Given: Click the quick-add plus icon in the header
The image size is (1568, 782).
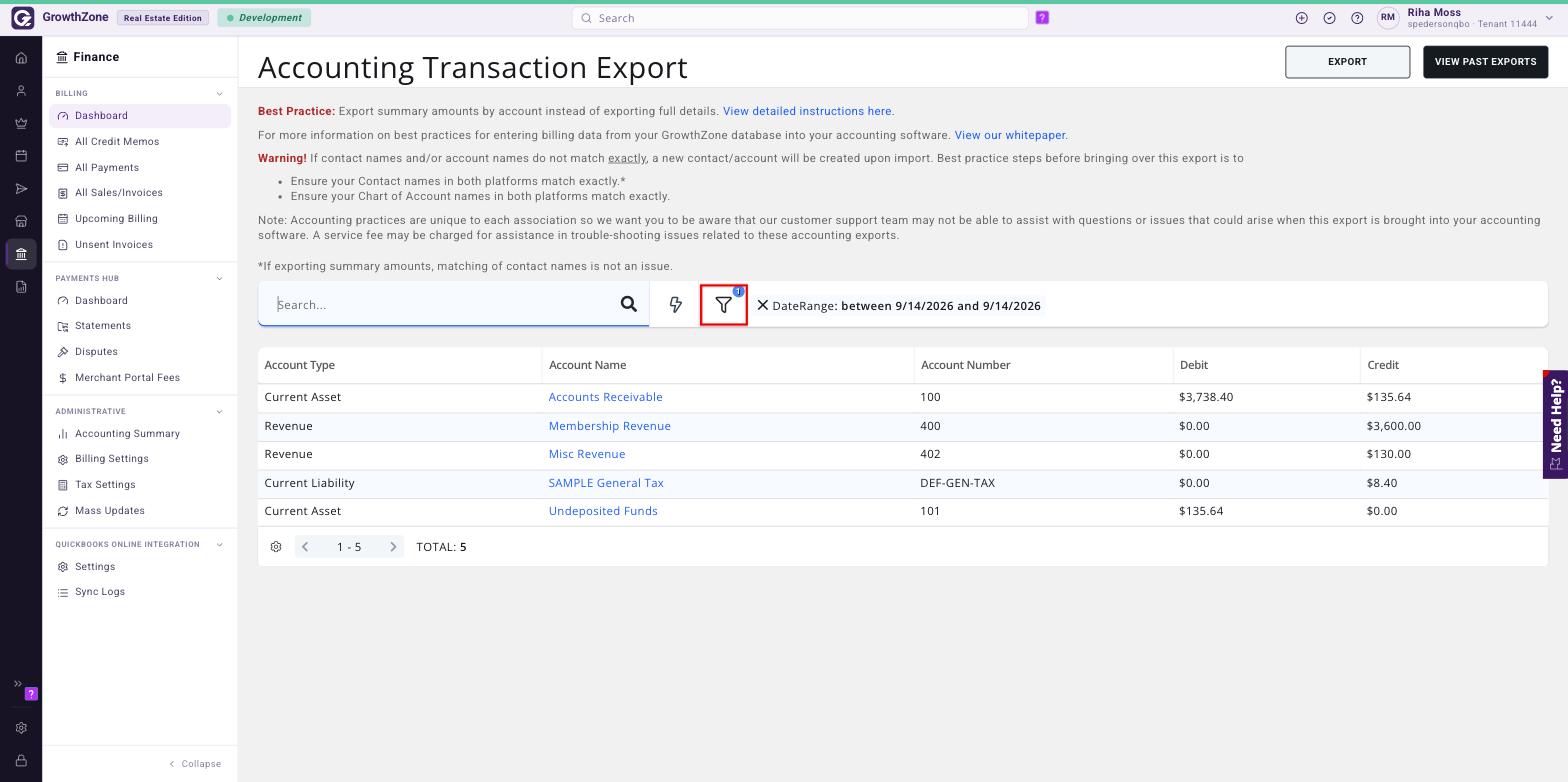Looking at the screenshot, I should [1301, 18].
